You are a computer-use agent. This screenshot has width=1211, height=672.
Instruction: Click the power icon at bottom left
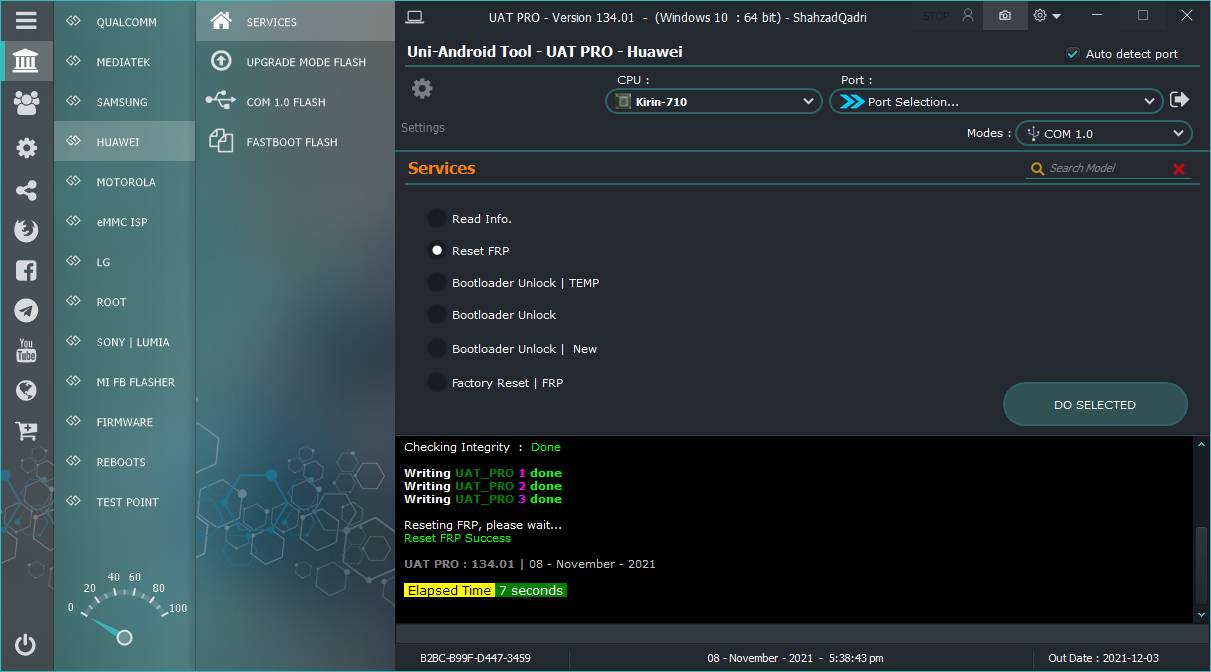coord(26,645)
